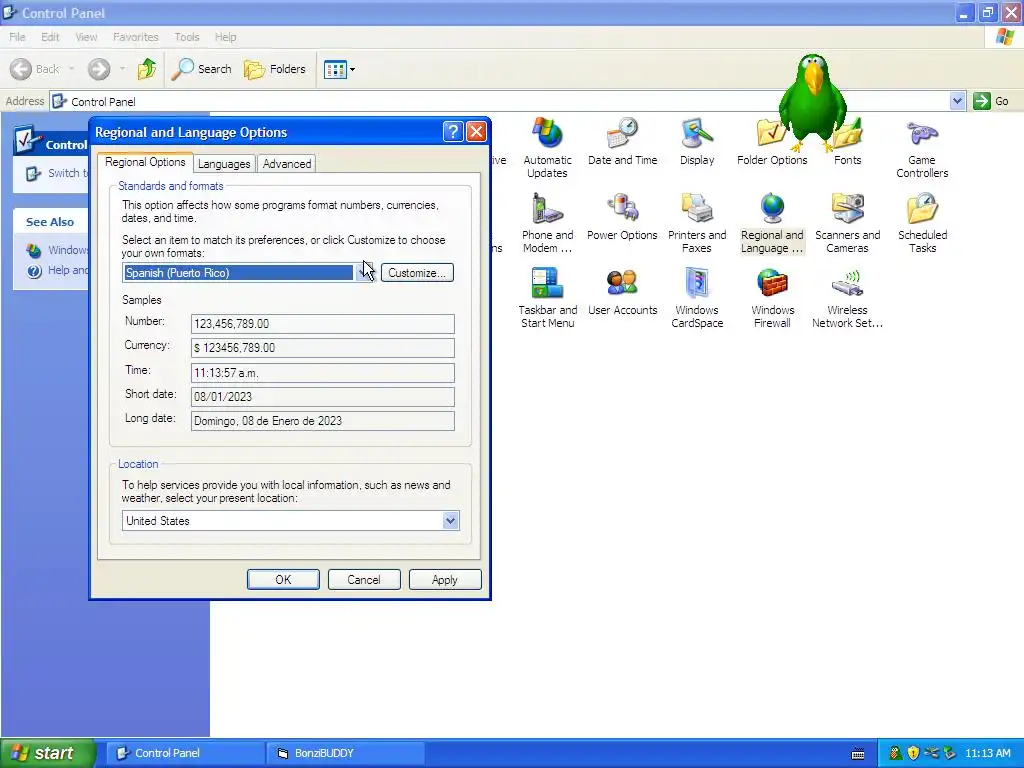
Task: Open the Tools menu
Action: click(x=187, y=37)
